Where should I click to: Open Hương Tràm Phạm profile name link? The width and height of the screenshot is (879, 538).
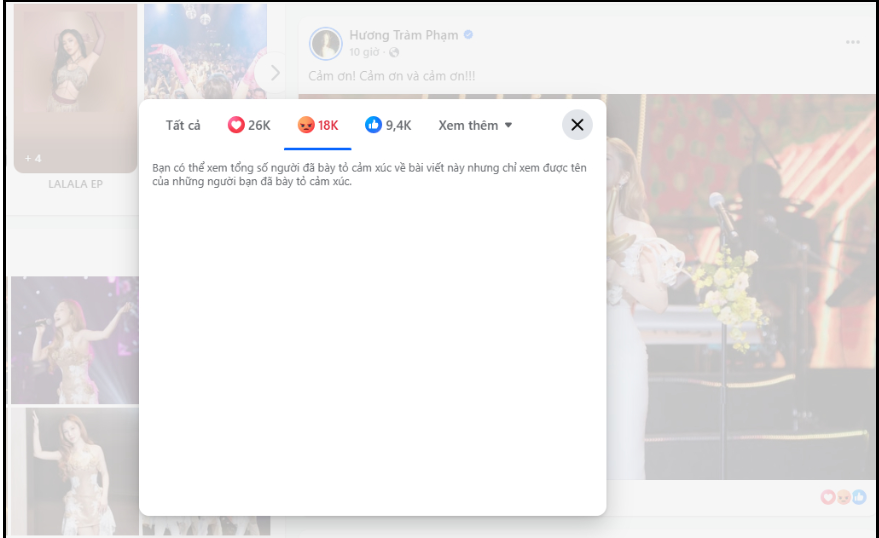coord(404,35)
